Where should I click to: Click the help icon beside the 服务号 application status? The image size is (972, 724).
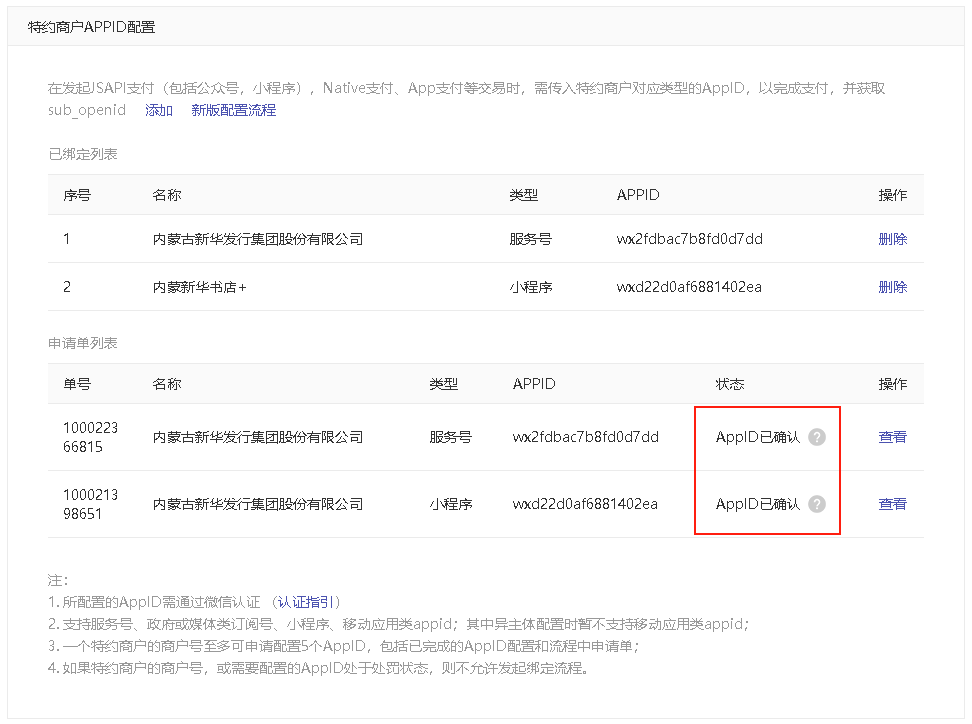[817, 437]
